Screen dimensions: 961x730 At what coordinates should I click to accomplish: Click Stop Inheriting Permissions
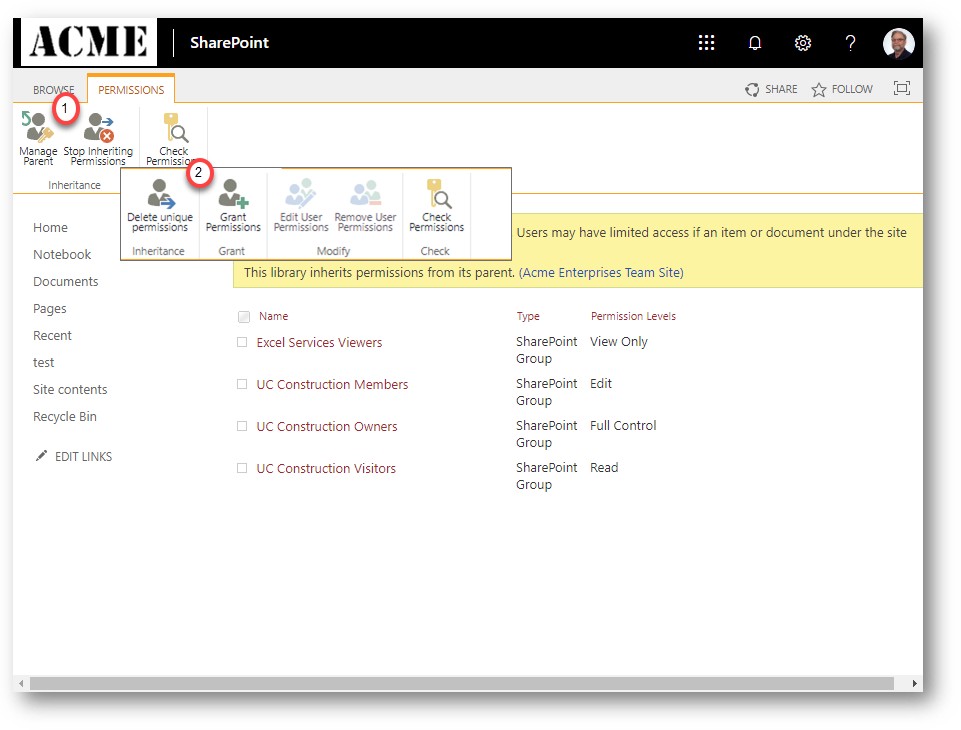tap(98, 139)
